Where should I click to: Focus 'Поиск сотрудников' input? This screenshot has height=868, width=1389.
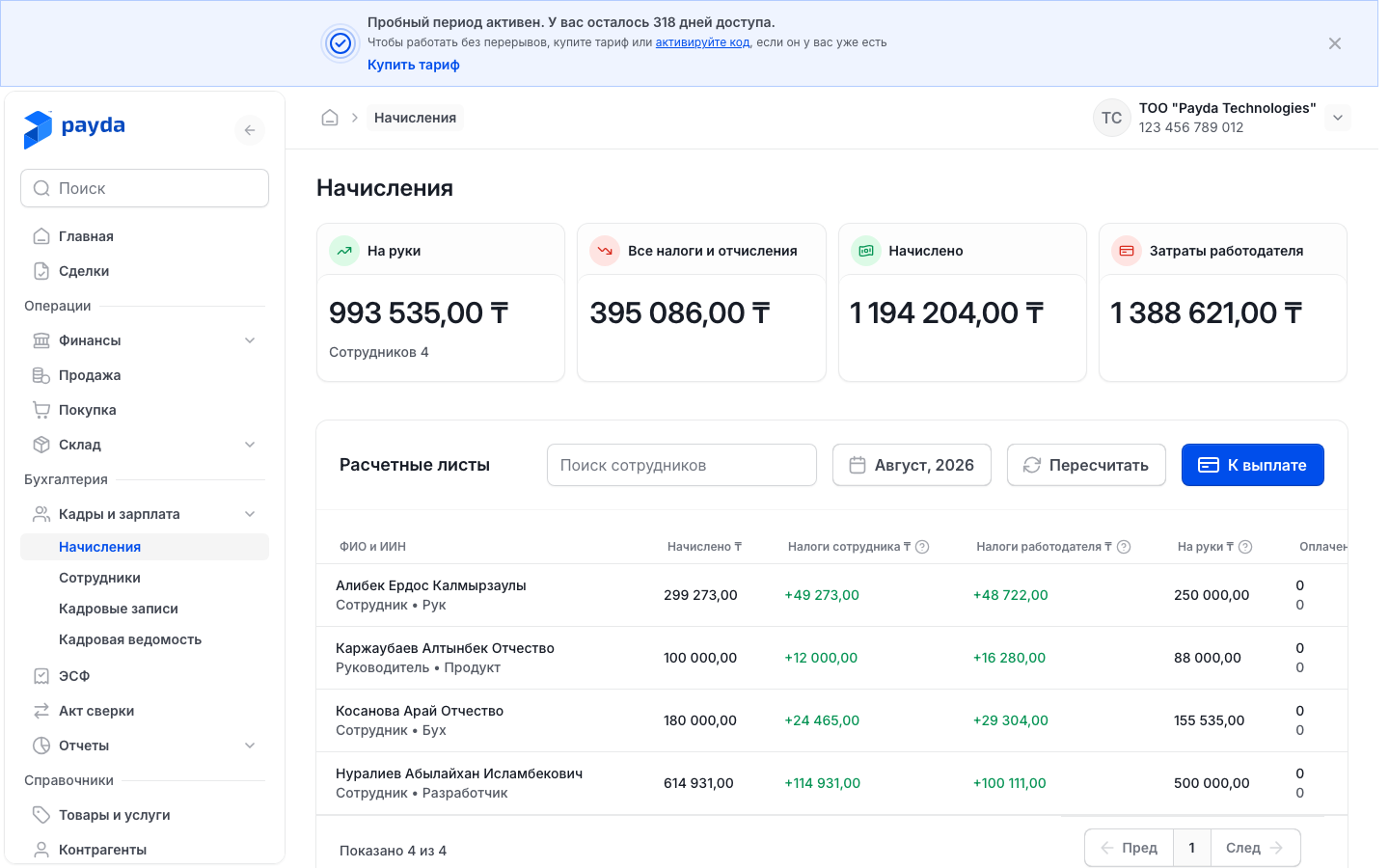click(x=682, y=465)
